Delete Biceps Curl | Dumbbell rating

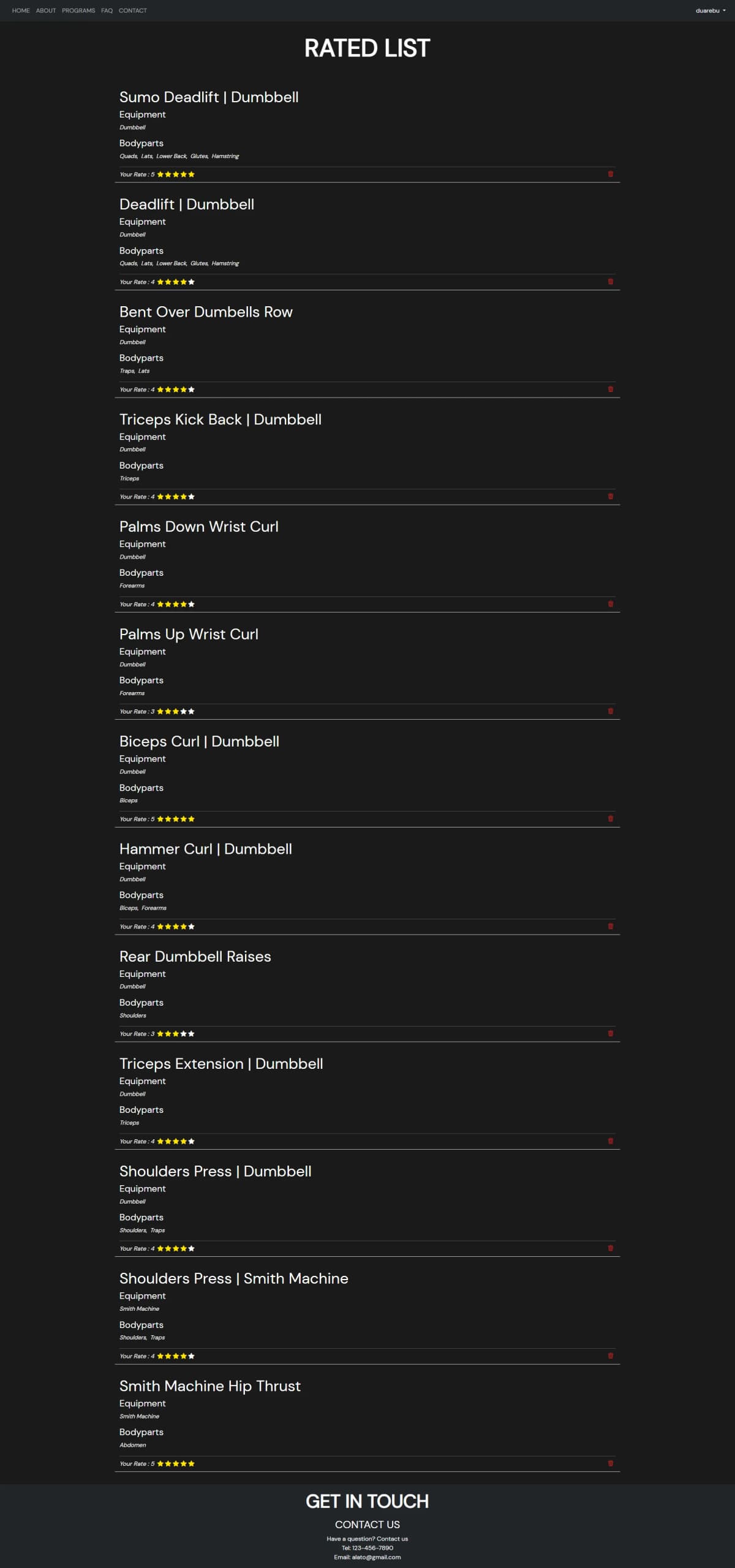[x=610, y=819]
